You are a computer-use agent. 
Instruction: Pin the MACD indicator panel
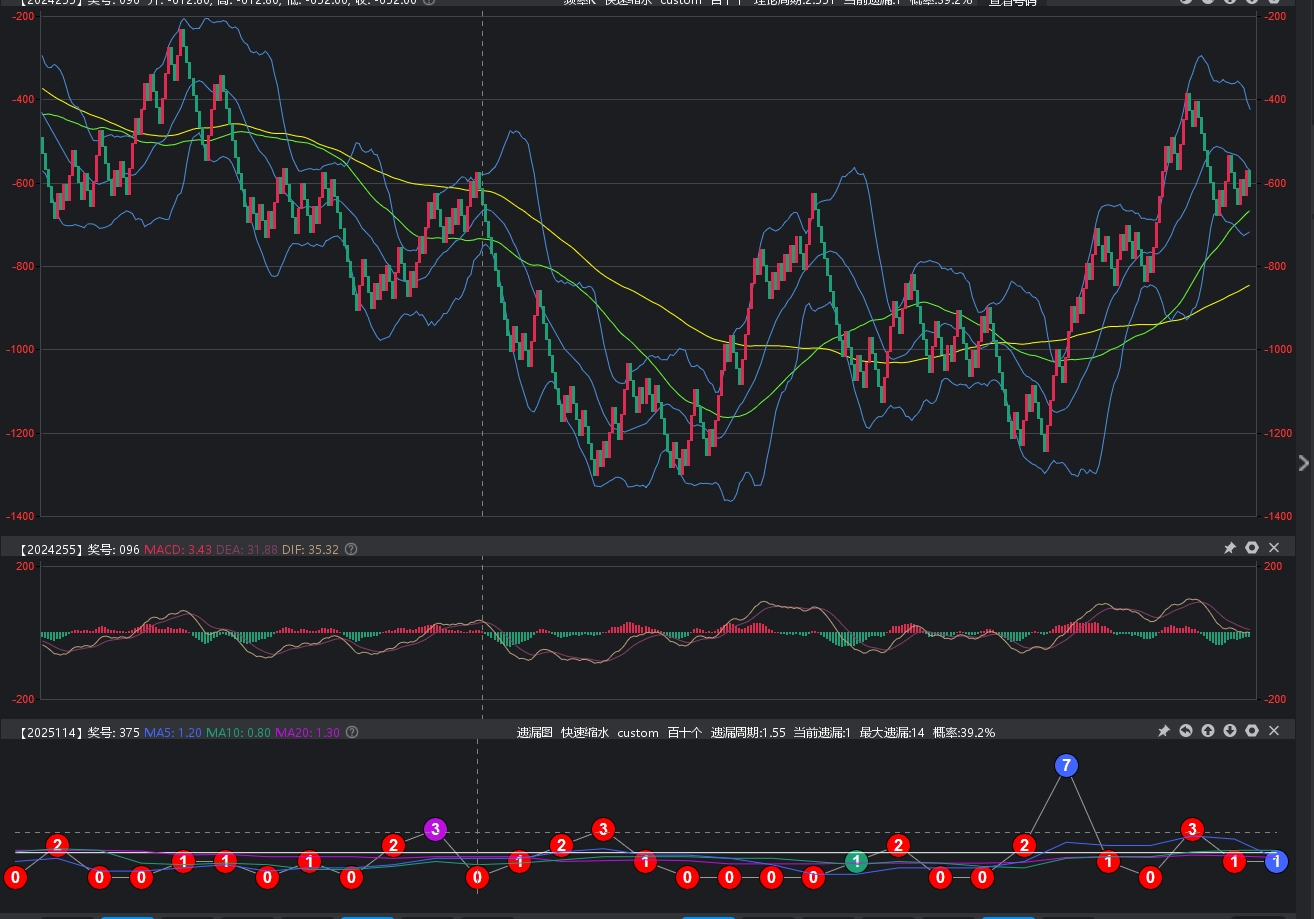pos(1230,548)
